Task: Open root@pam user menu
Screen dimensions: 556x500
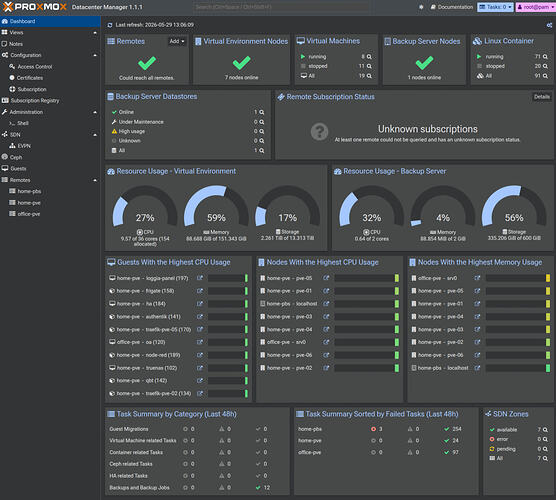Action: click(535, 7)
